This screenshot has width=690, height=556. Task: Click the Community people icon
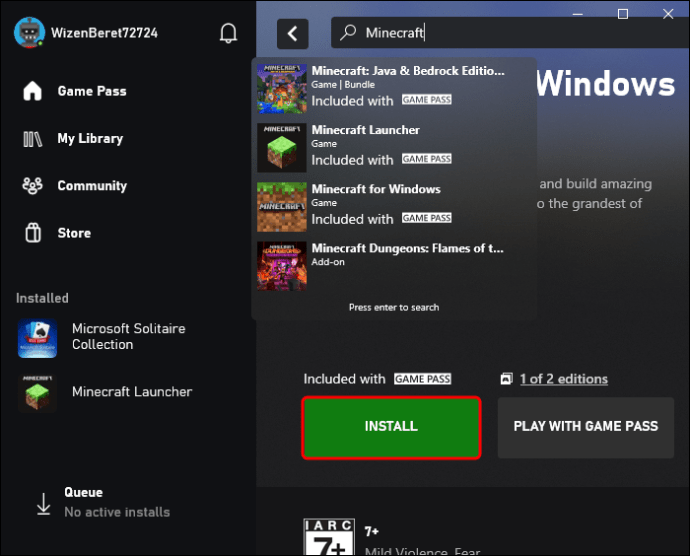33,186
